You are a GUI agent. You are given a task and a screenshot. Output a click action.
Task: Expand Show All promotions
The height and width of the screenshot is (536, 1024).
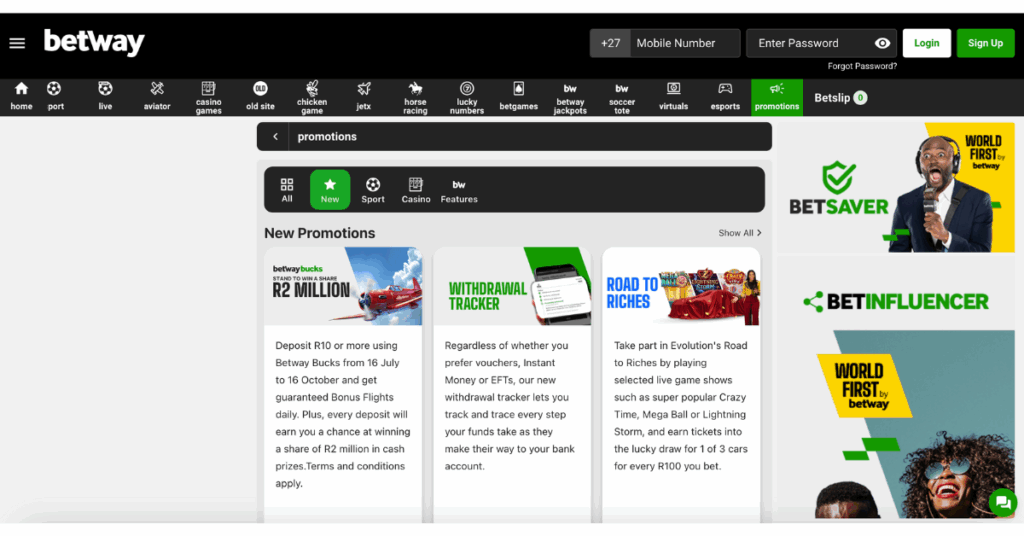tap(740, 233)
